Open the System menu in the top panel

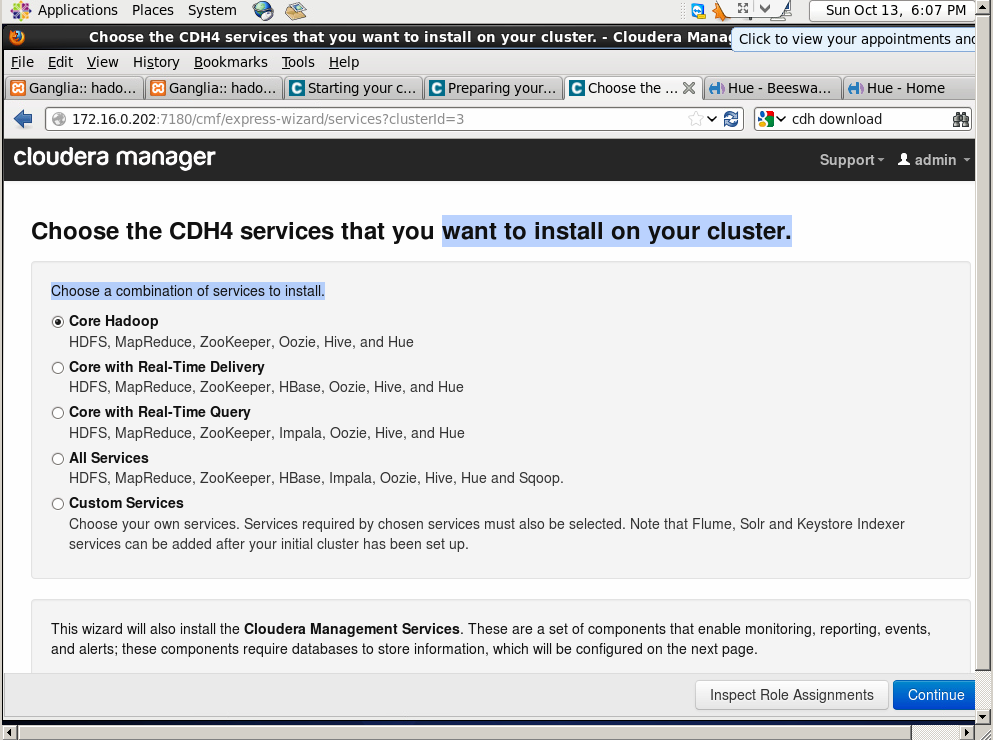coord(212,10)
